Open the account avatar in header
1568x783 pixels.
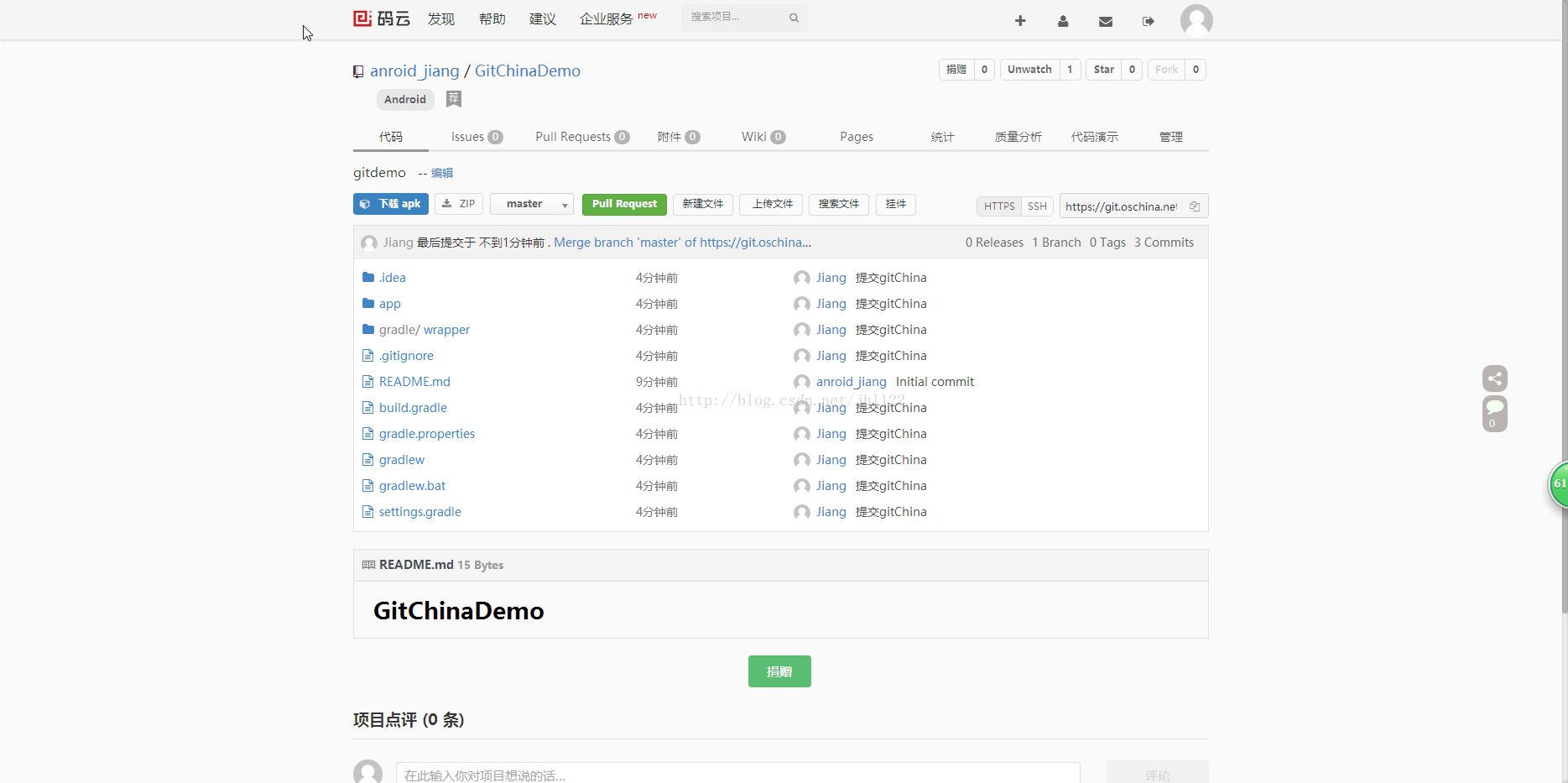point(1196,20)
